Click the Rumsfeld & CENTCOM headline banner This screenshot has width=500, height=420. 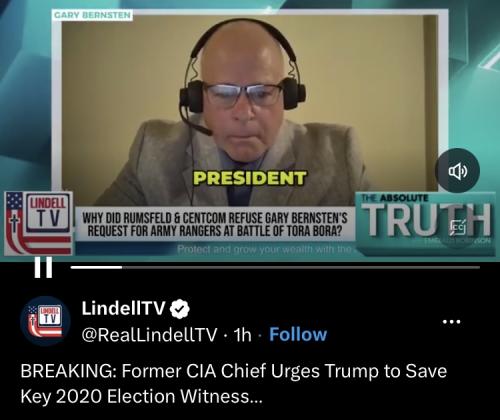(215, 224)
